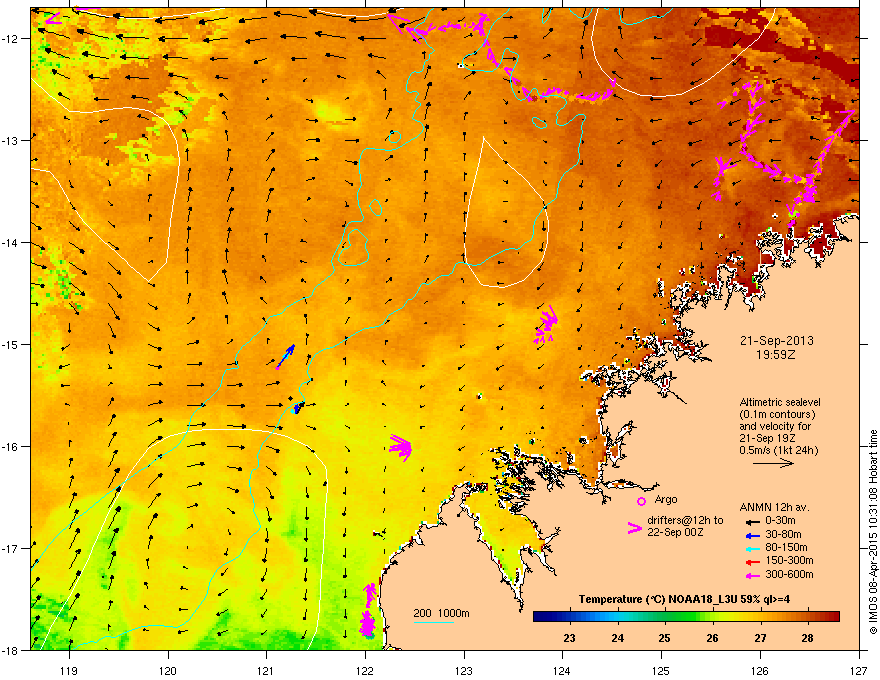Select the date label 21-Sep-2013
The width and height of the screenshot is (880, 680).
(x=776, y=341)
